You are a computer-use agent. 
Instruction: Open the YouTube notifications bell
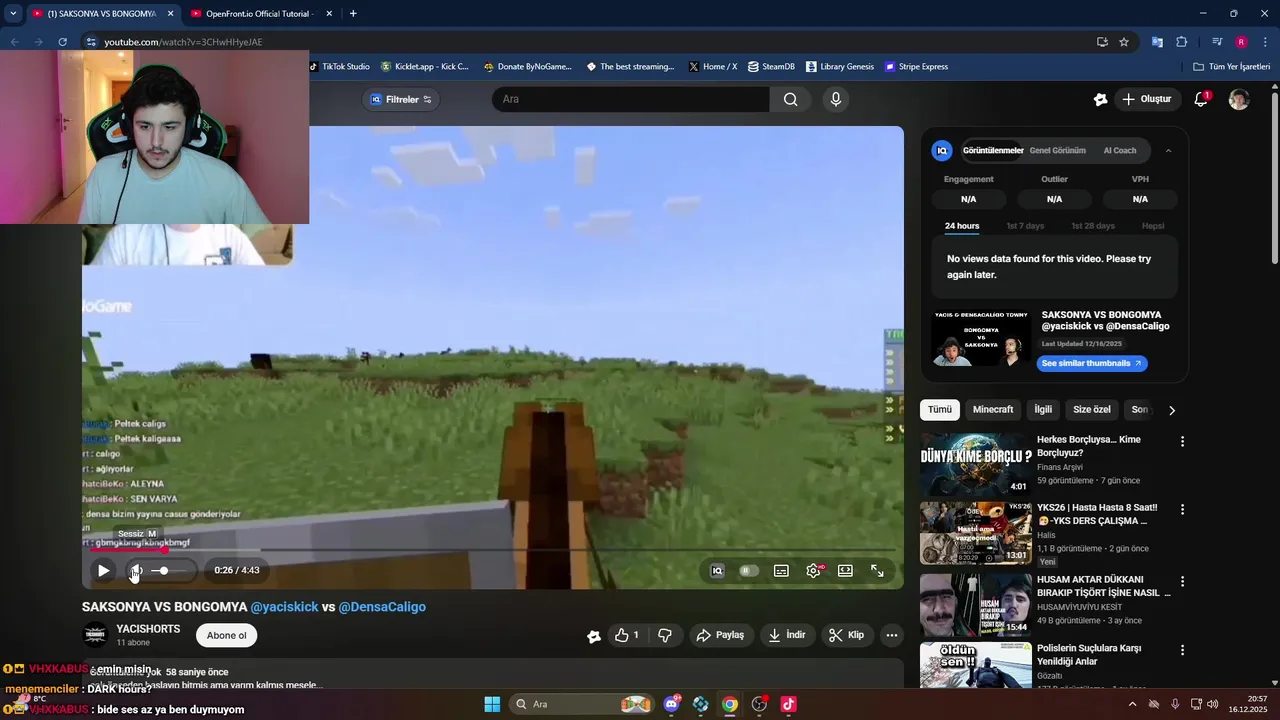click(1201, 99)
